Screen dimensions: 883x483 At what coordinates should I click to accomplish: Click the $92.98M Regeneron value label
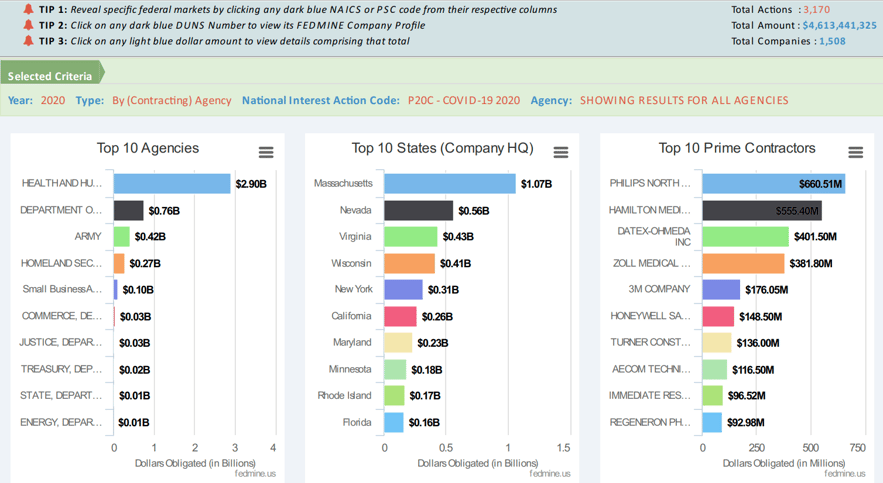point(746,423)
